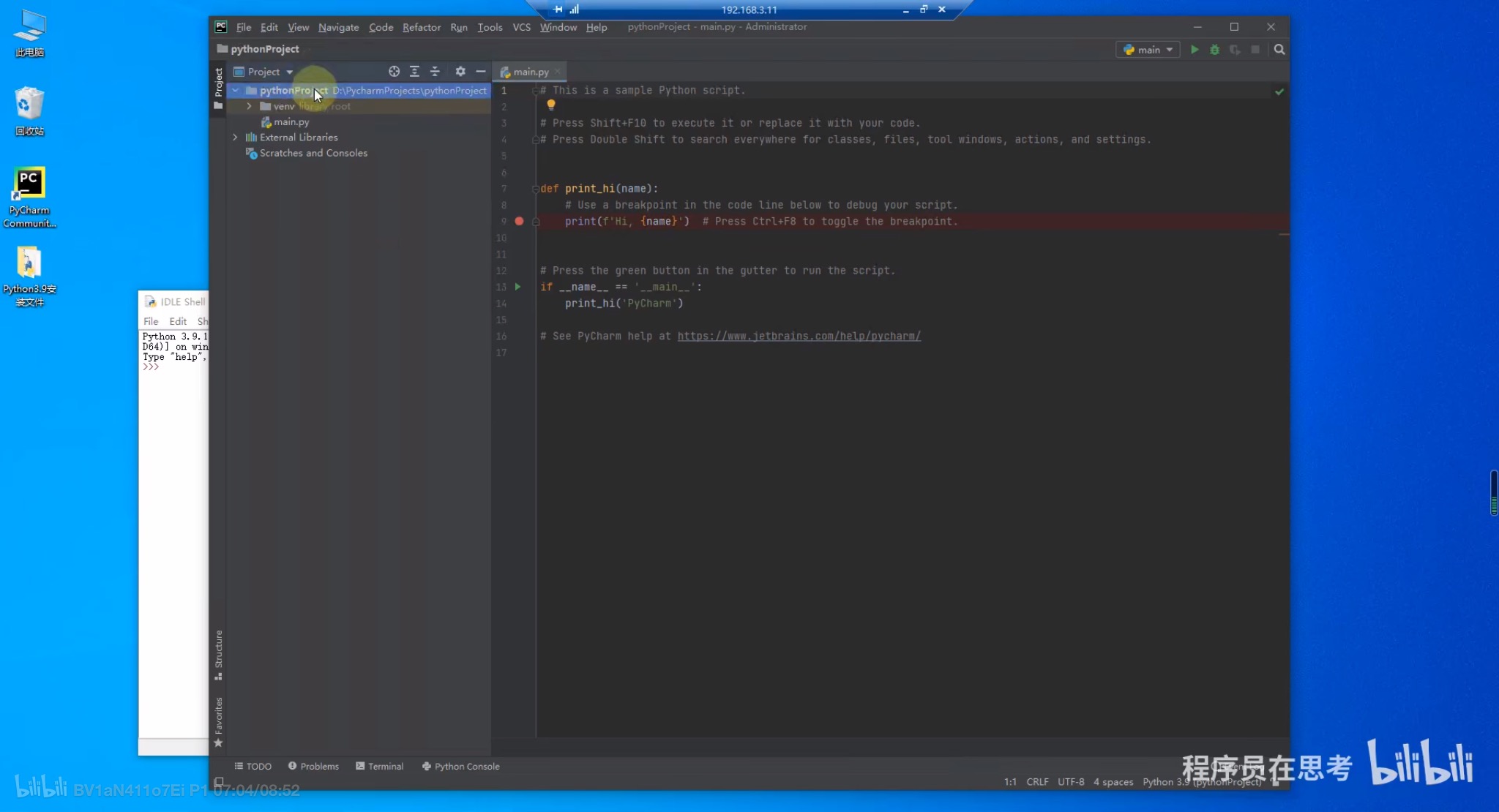Collapse all nodes icon in Project panel
The width and height of the screenshot is (1499, 812).
[x=435, y=71]
